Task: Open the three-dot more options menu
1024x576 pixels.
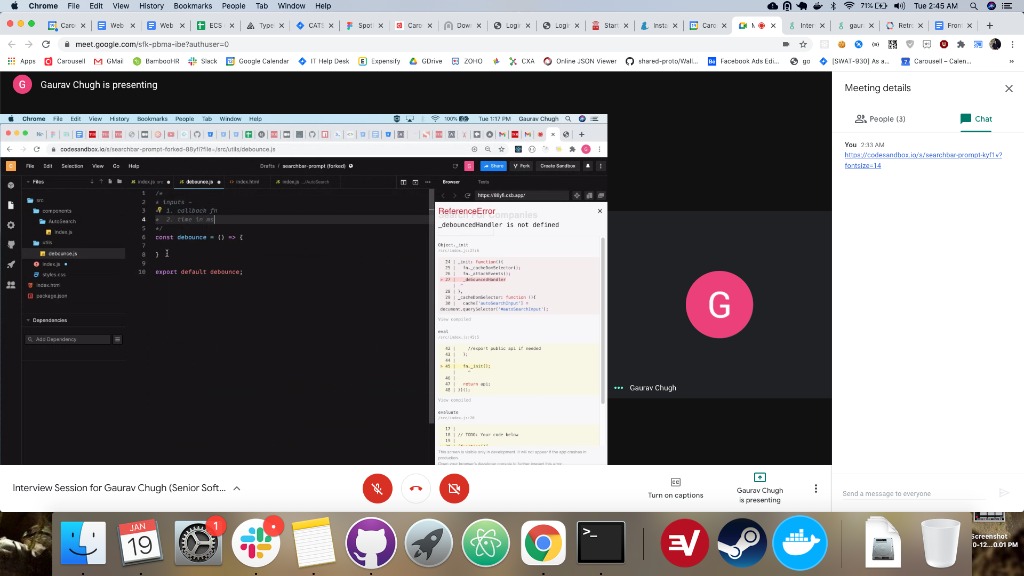Action: [816, 489]
